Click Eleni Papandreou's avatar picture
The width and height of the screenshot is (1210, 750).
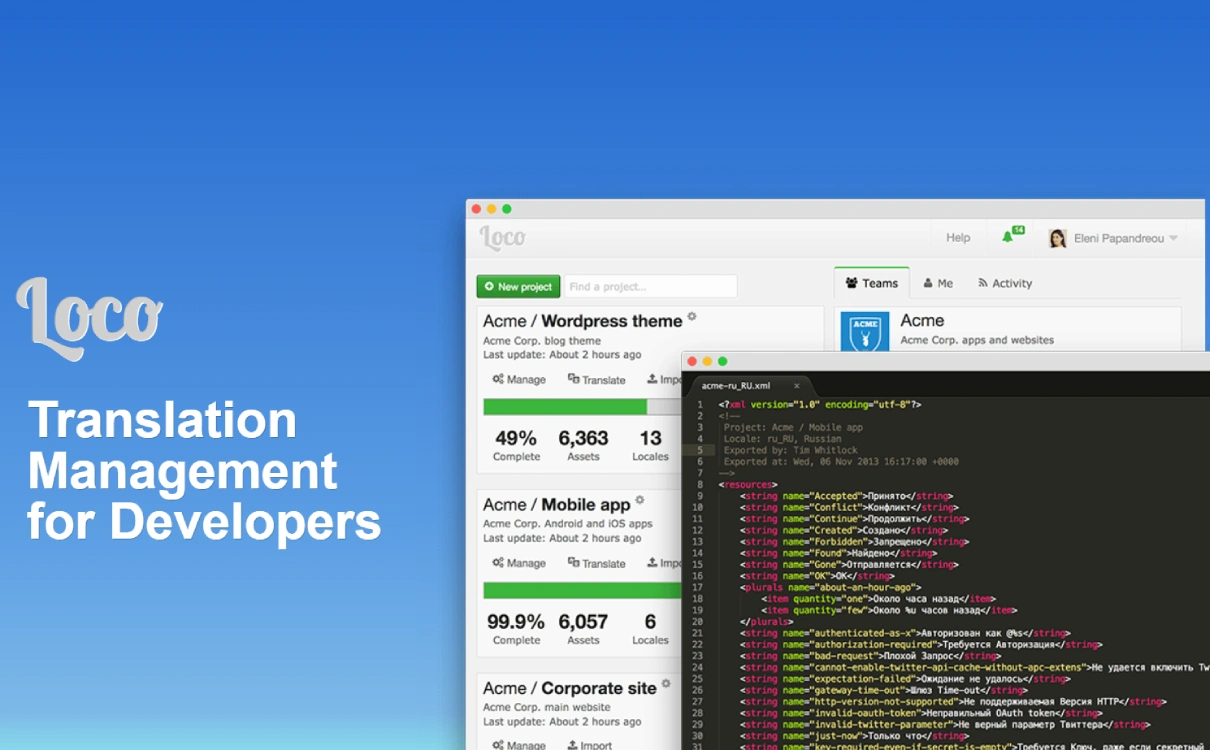[1057, 238]
